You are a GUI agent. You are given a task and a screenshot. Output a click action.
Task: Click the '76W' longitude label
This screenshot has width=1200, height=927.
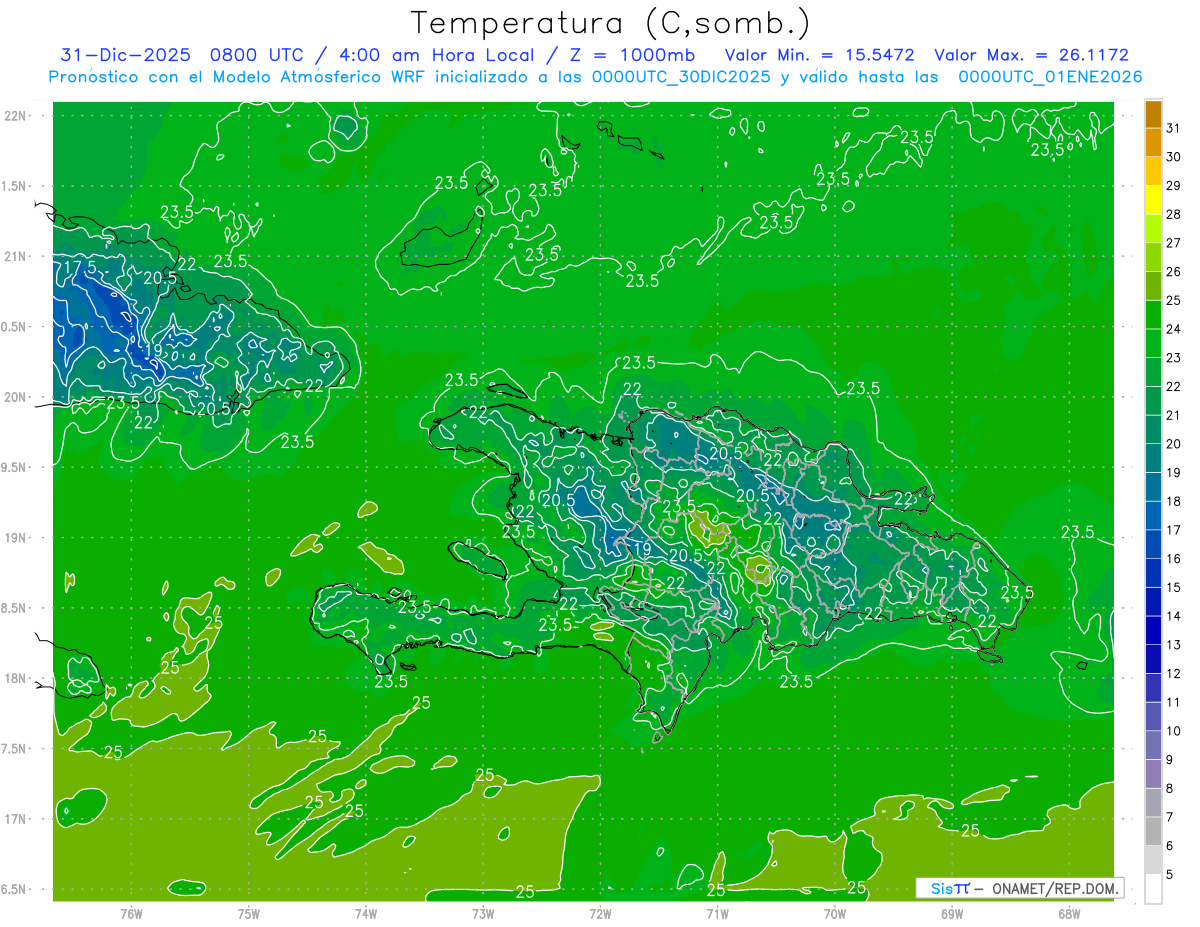click(131, 913)
